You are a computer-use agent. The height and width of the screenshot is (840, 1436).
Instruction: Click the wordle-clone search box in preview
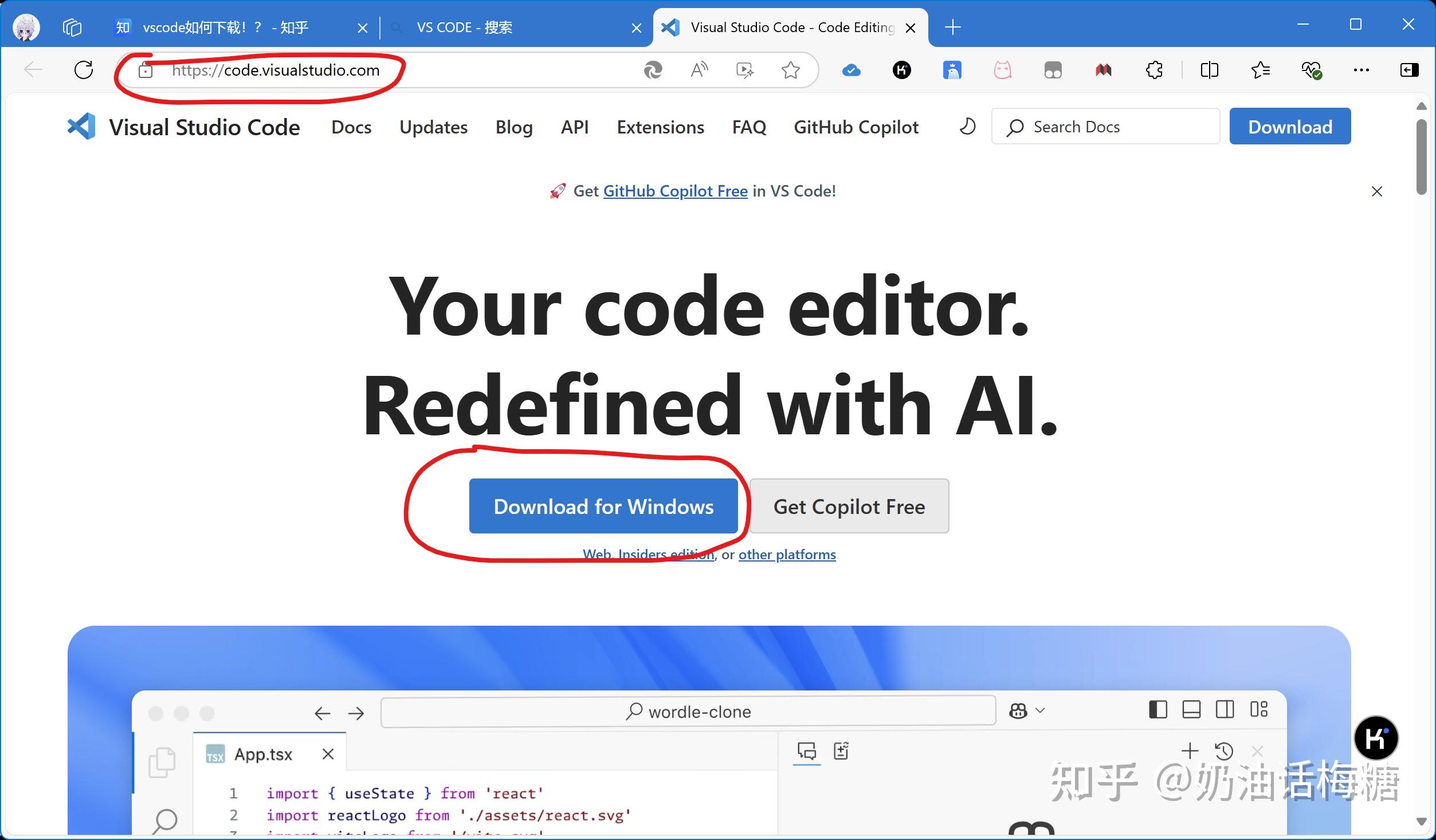pos(688,712)
